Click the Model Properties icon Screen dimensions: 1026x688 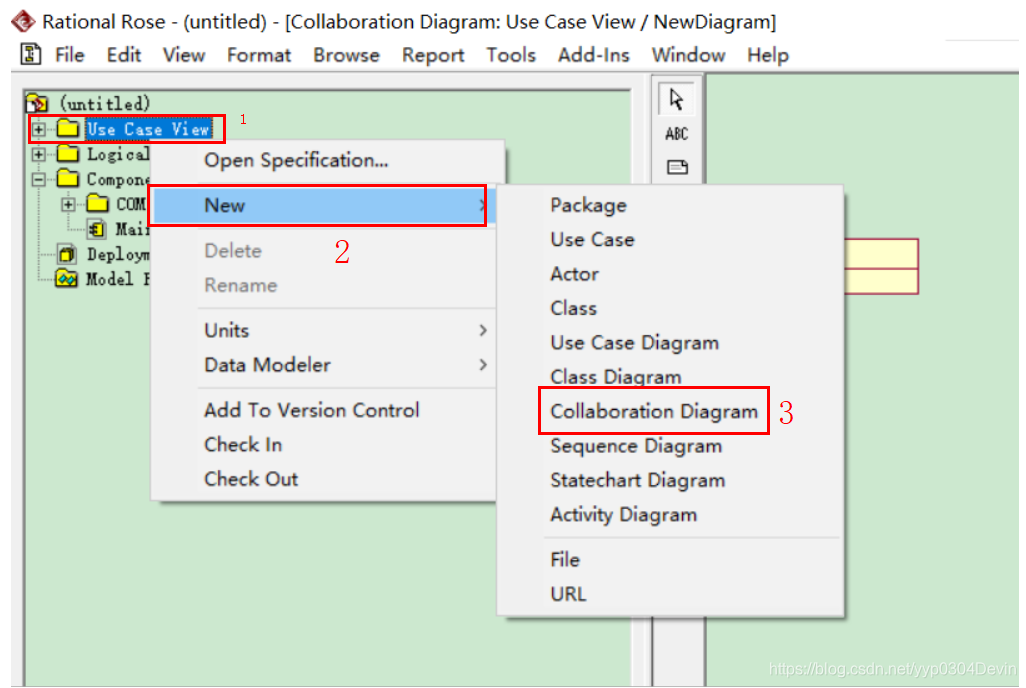(x=66, y=279)
